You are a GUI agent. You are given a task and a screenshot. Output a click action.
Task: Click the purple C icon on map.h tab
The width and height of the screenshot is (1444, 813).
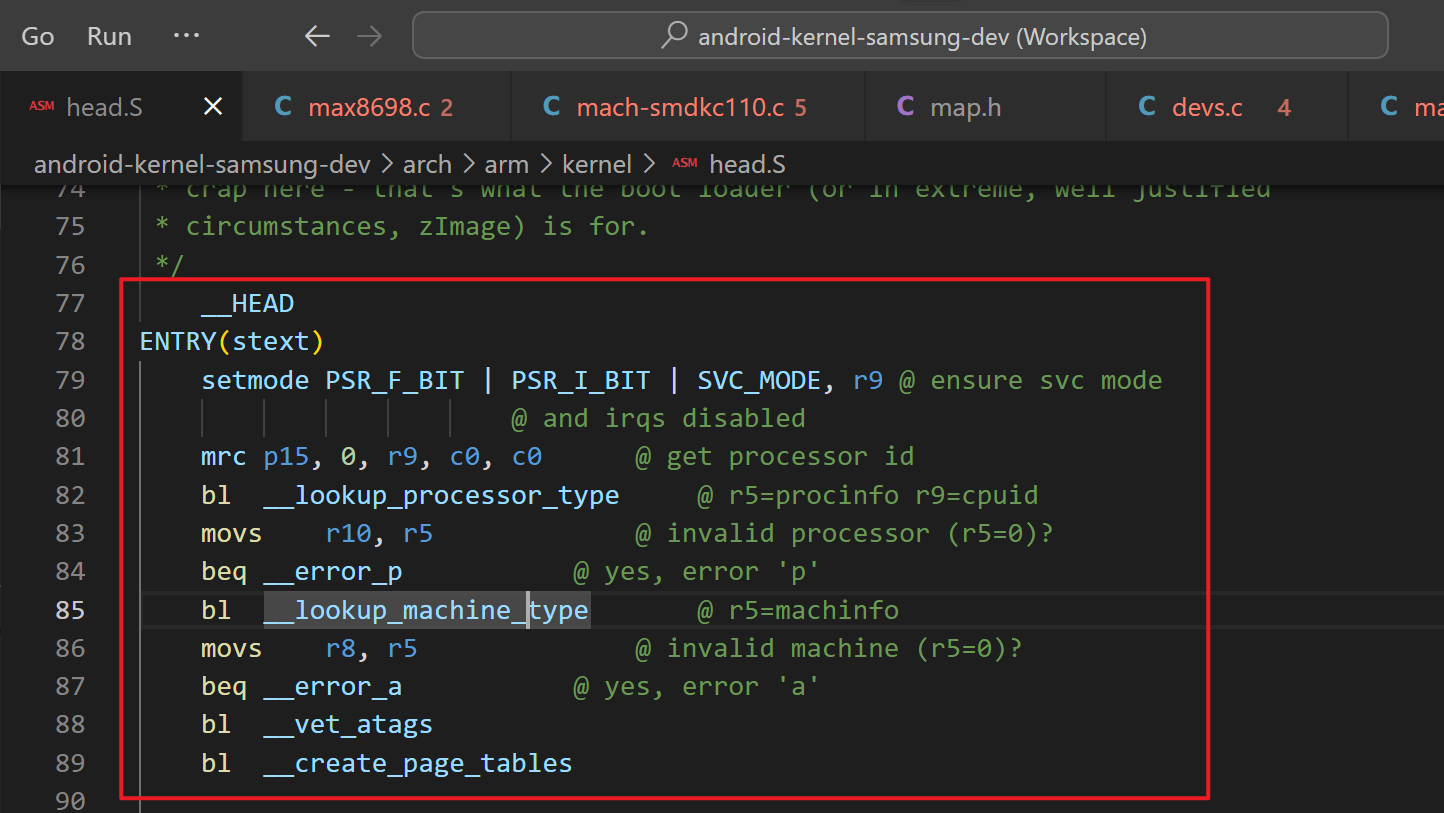pyautogui.click(x=905, y=106)
